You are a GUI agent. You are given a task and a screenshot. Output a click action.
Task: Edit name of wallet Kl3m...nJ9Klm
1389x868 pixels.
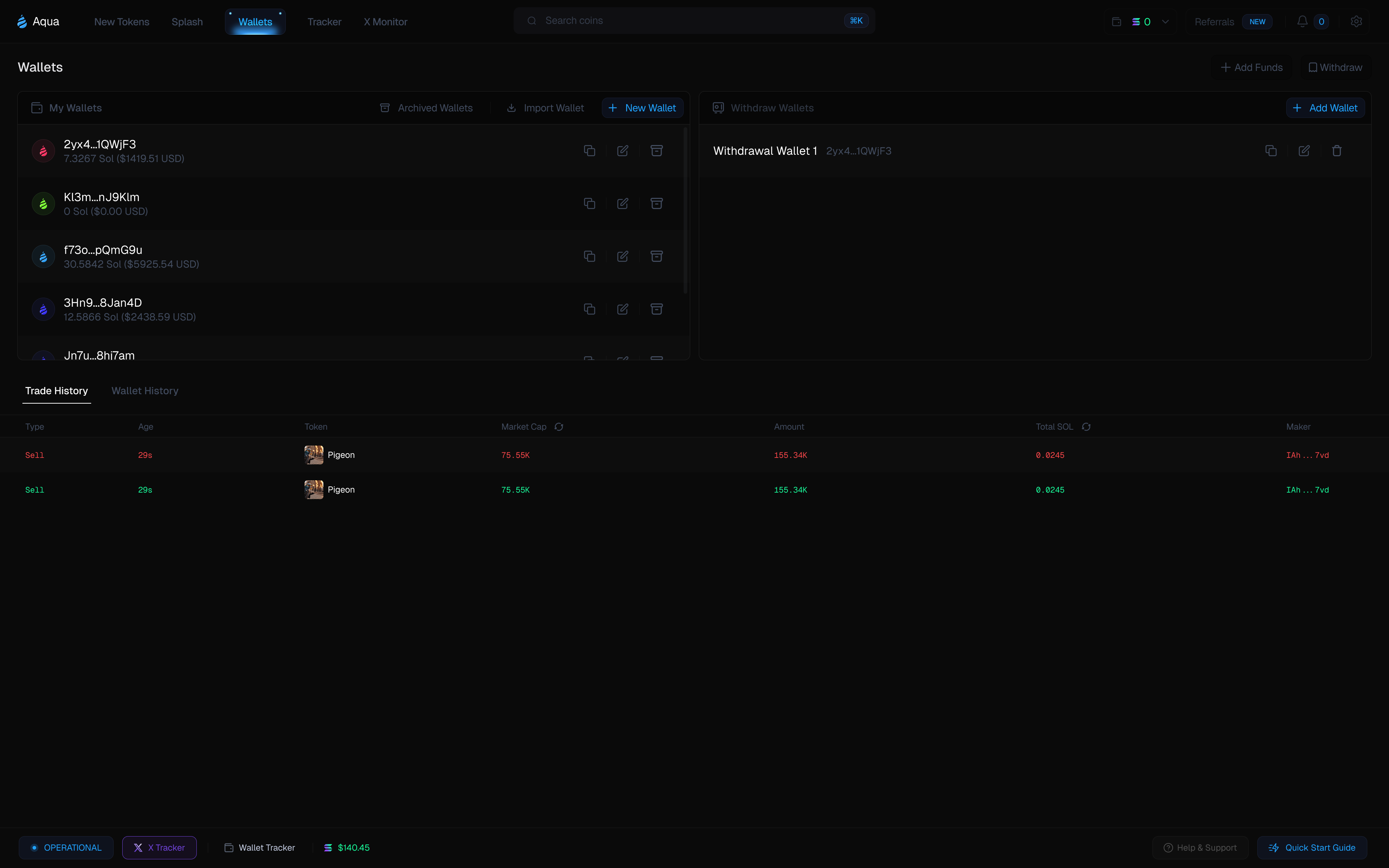coord(623,203)
